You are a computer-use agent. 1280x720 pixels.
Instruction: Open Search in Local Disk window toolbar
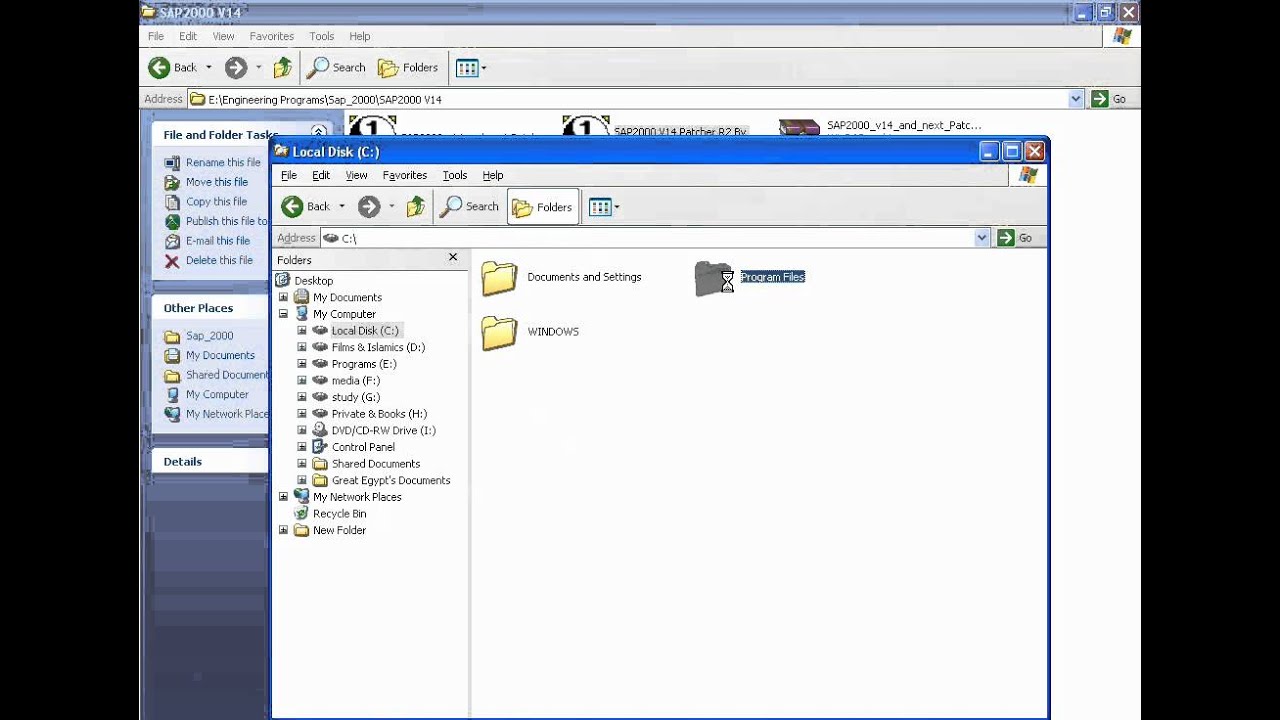[470, 207]
